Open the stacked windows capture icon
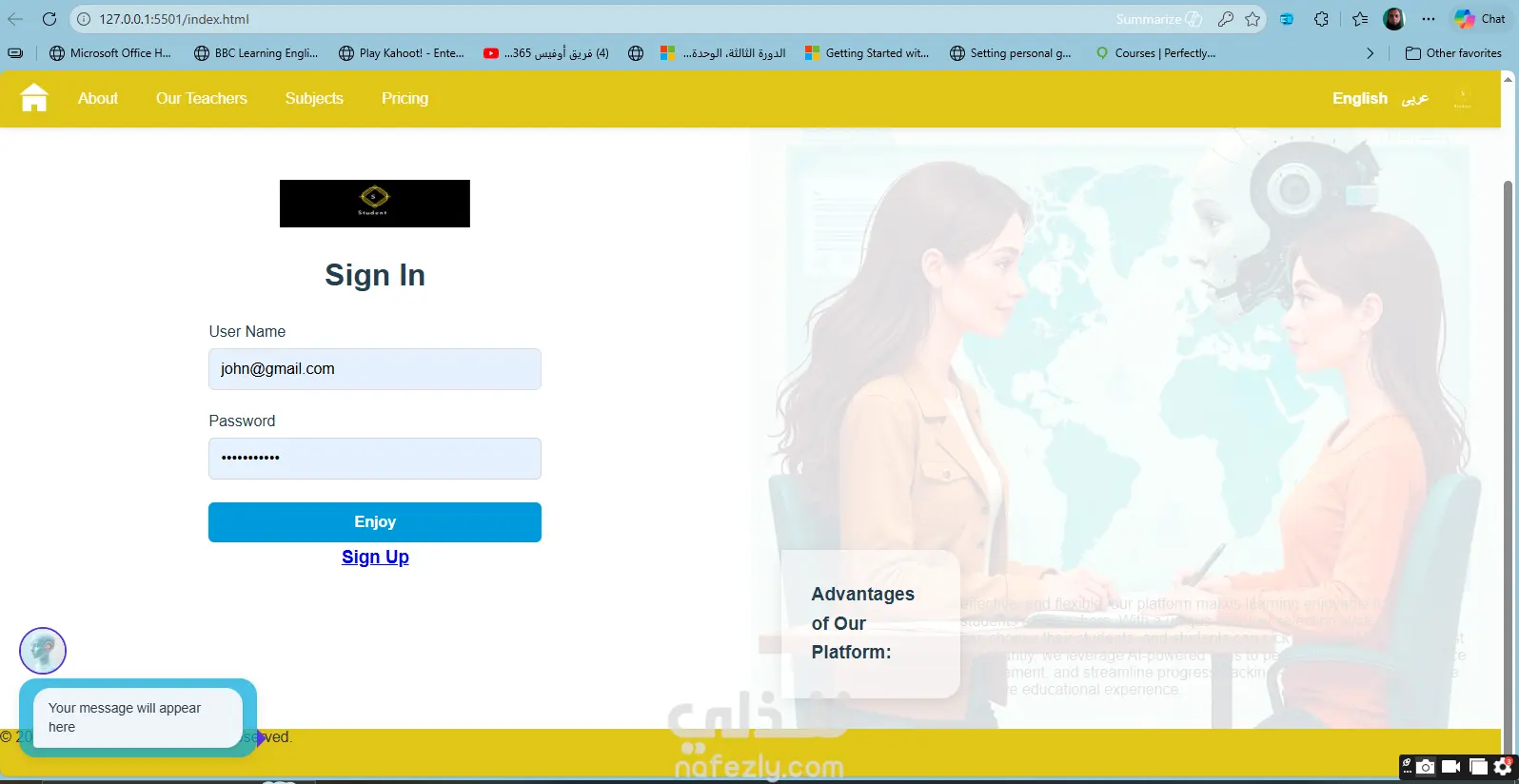 point(1478,767)
